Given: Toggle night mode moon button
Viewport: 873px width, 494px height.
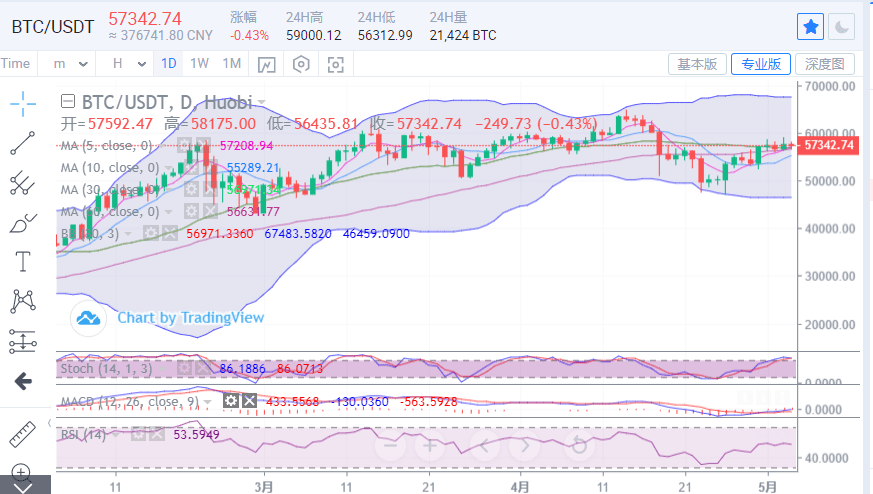Looking at the screenshot, I should (841, 27).
